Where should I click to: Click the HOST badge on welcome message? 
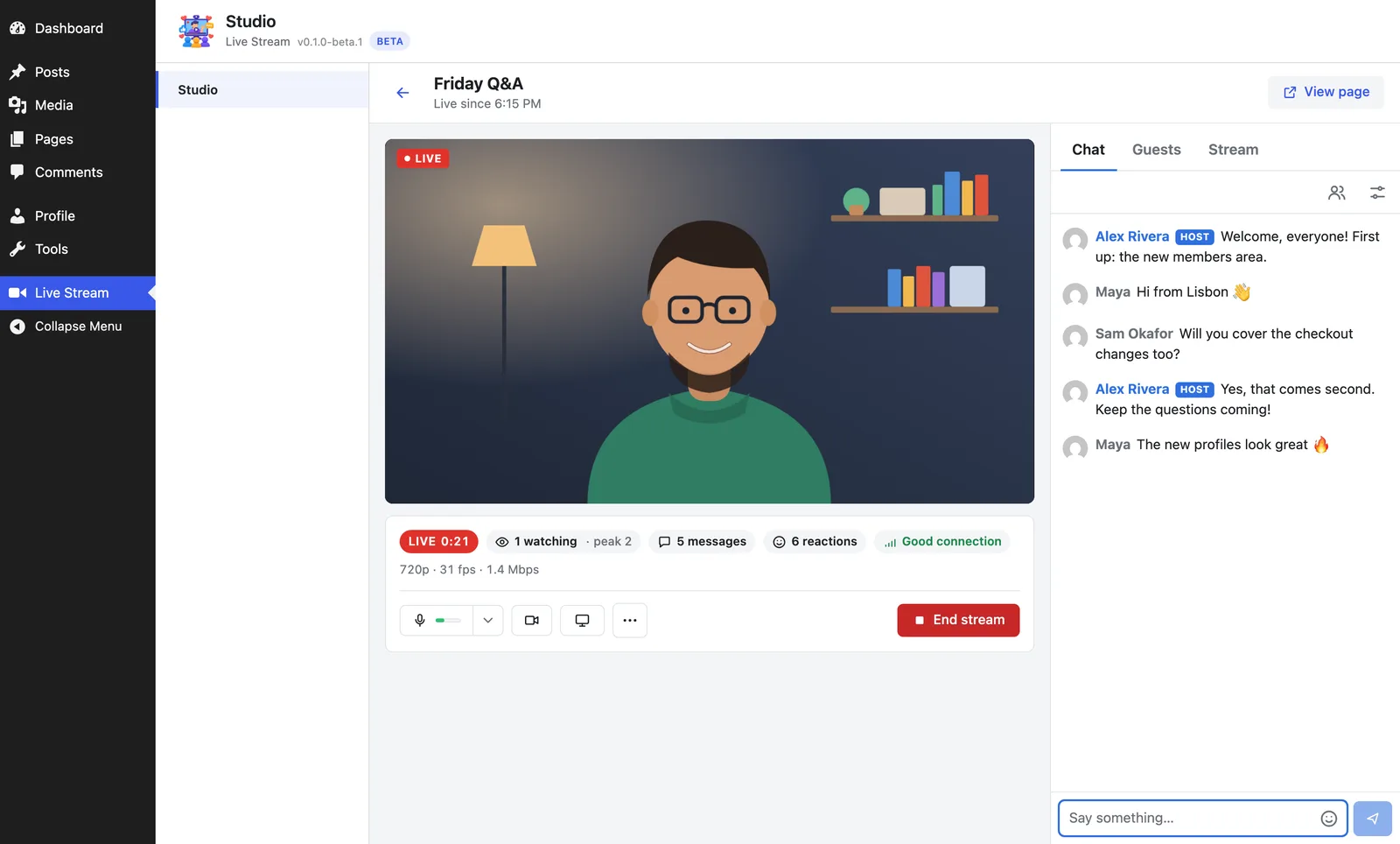click(x=1194, y=237)
